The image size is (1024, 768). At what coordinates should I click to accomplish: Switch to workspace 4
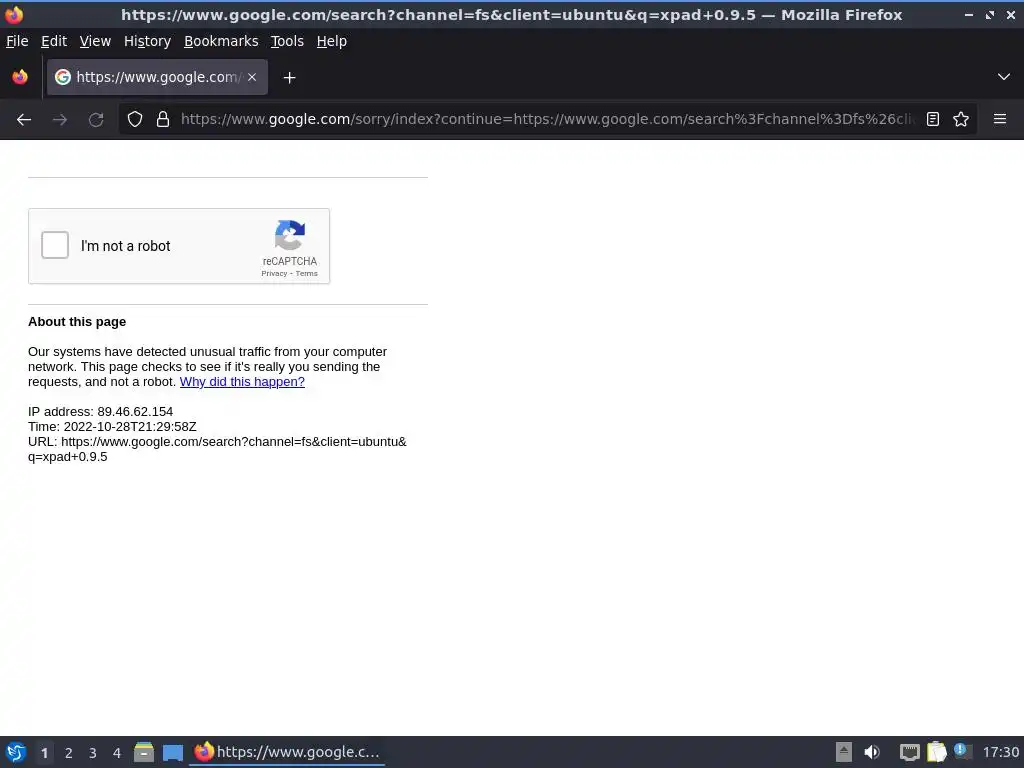point(117,753)
